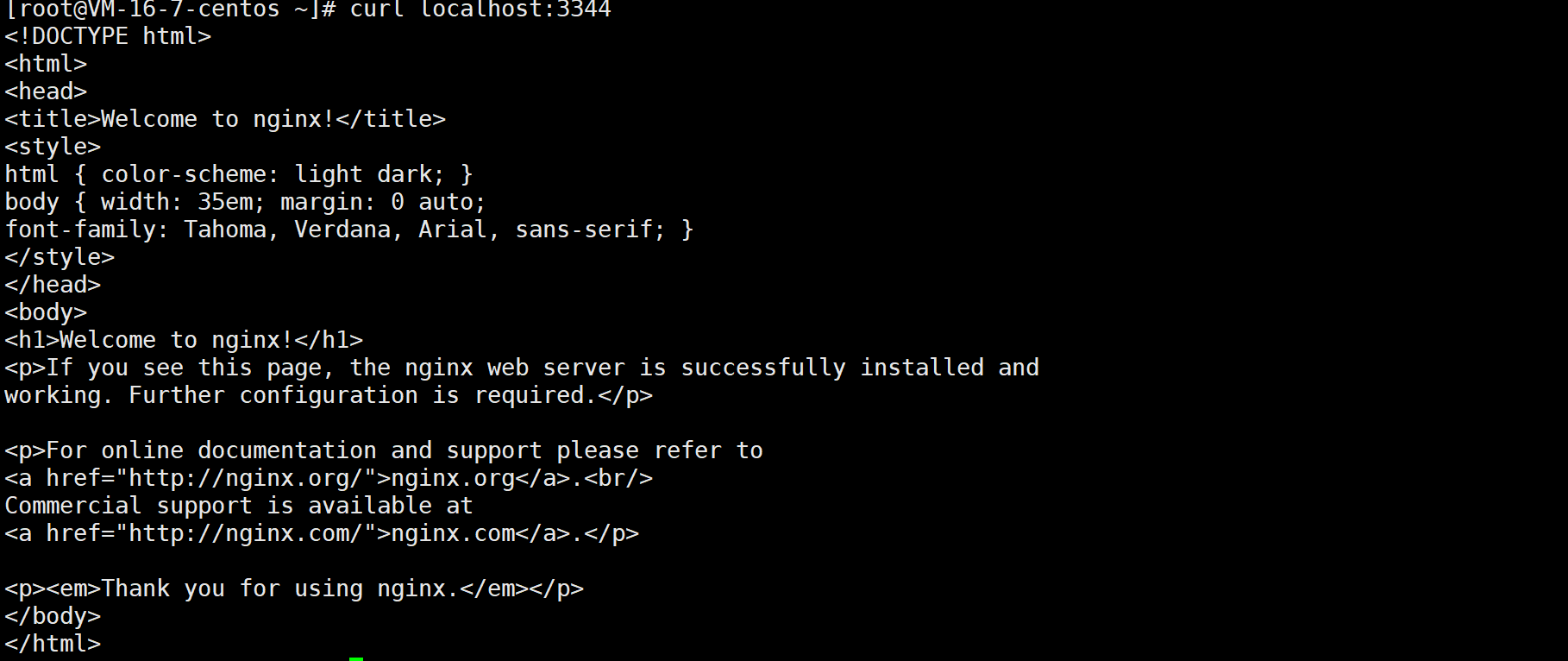Click the color-scheme: light dark line

(239, 174)
